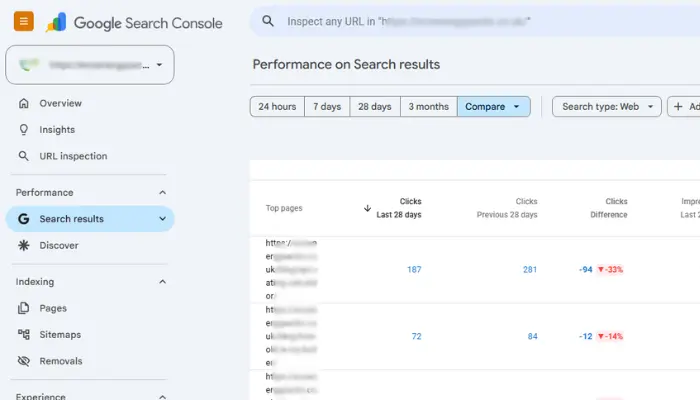700x400 pixels.
Task: Open Overview in the sidebar
Action: coord(60,103)
